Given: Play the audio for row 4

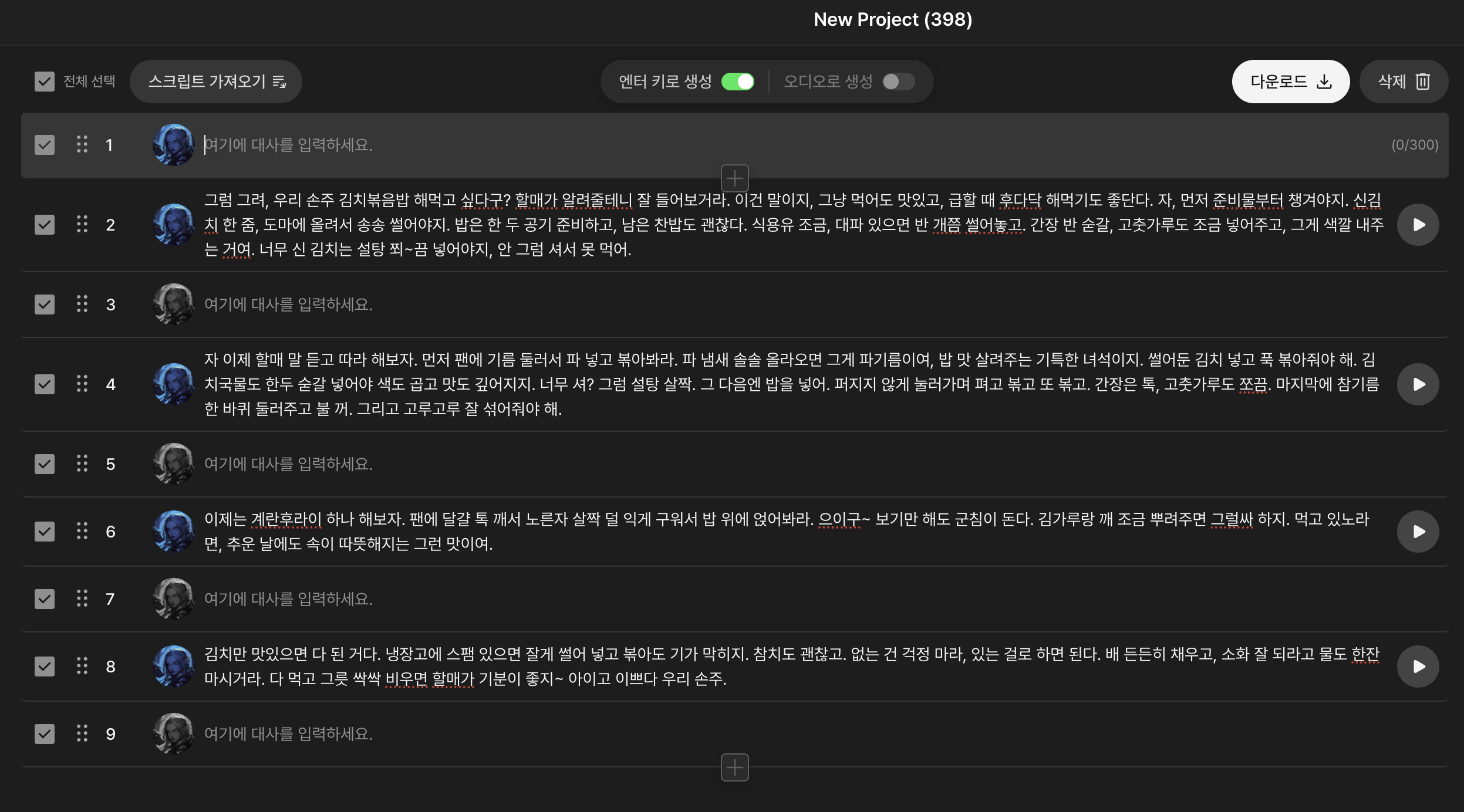Looking at the screenshot, I should pyautogui.click(x=1418, y=384).
